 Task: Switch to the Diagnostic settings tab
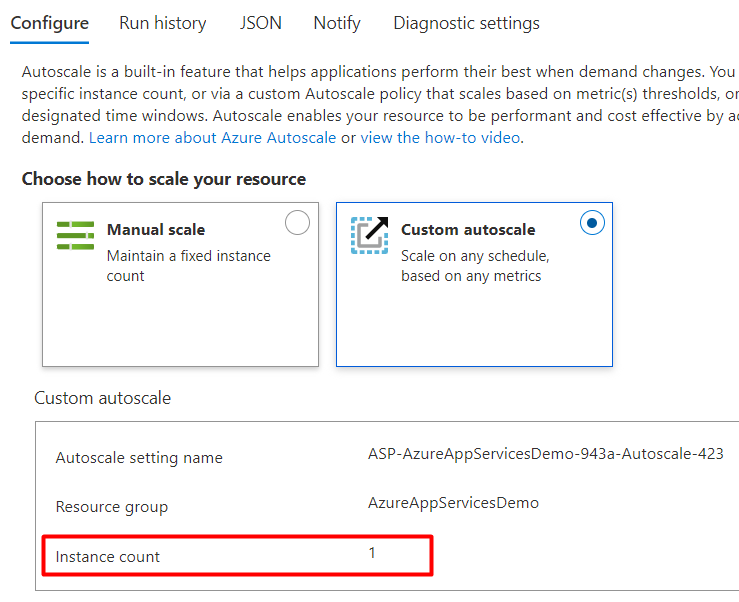pos(466,23)
